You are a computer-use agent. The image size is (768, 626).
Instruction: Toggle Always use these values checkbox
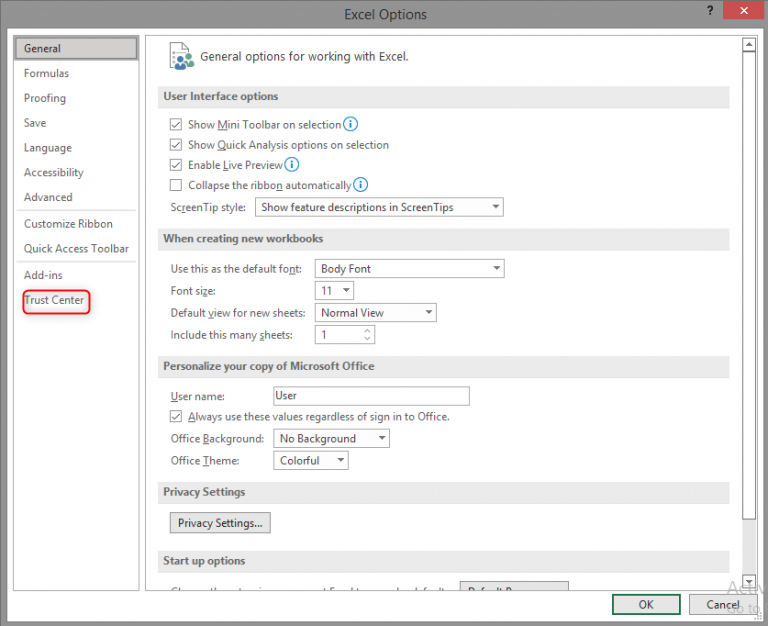click(177, 416)
